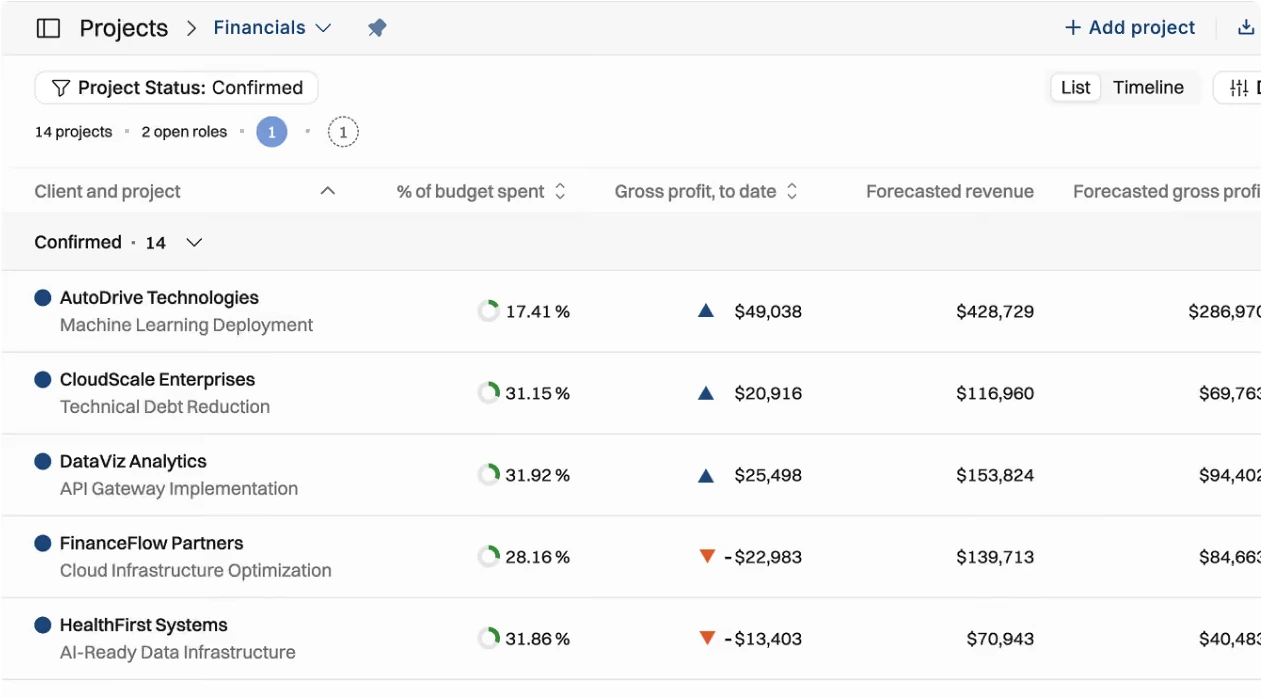Click the 14 projects count

pyautogui.click(x=73, y=132)
